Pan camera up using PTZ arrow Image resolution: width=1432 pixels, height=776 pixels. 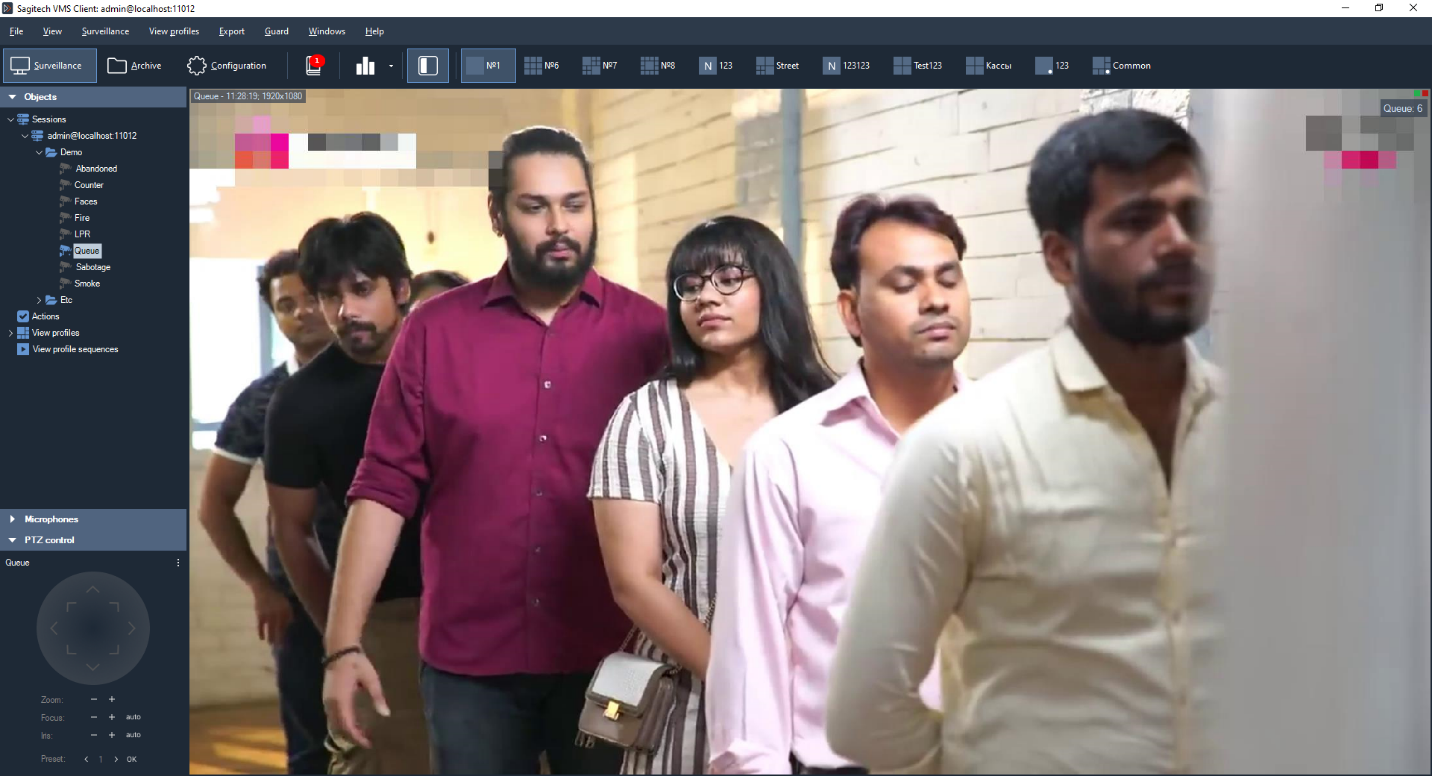93,590
